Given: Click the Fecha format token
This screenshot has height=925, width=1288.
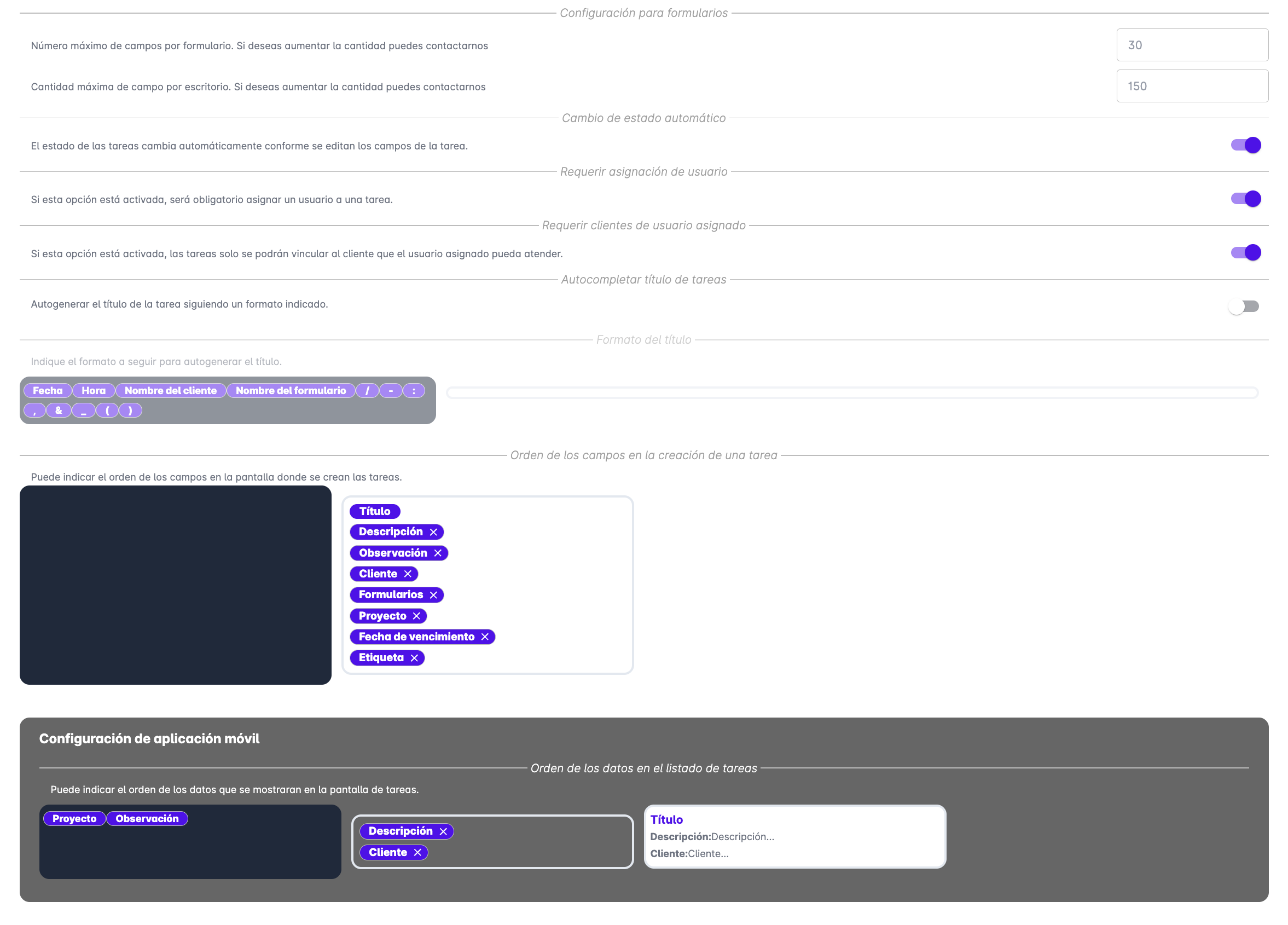Looking at the screenshot, I should (x=48, y=390).
